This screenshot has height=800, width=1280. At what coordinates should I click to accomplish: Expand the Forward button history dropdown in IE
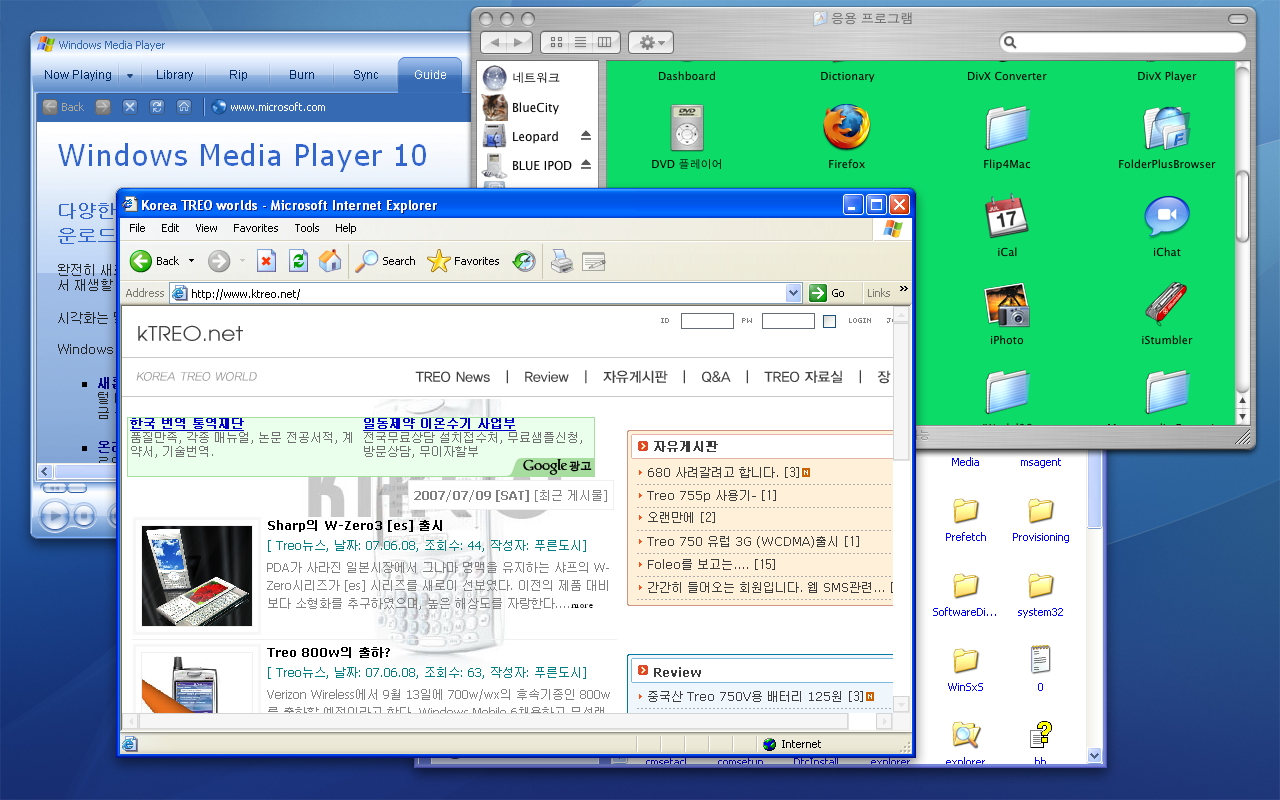click(242, 262)
